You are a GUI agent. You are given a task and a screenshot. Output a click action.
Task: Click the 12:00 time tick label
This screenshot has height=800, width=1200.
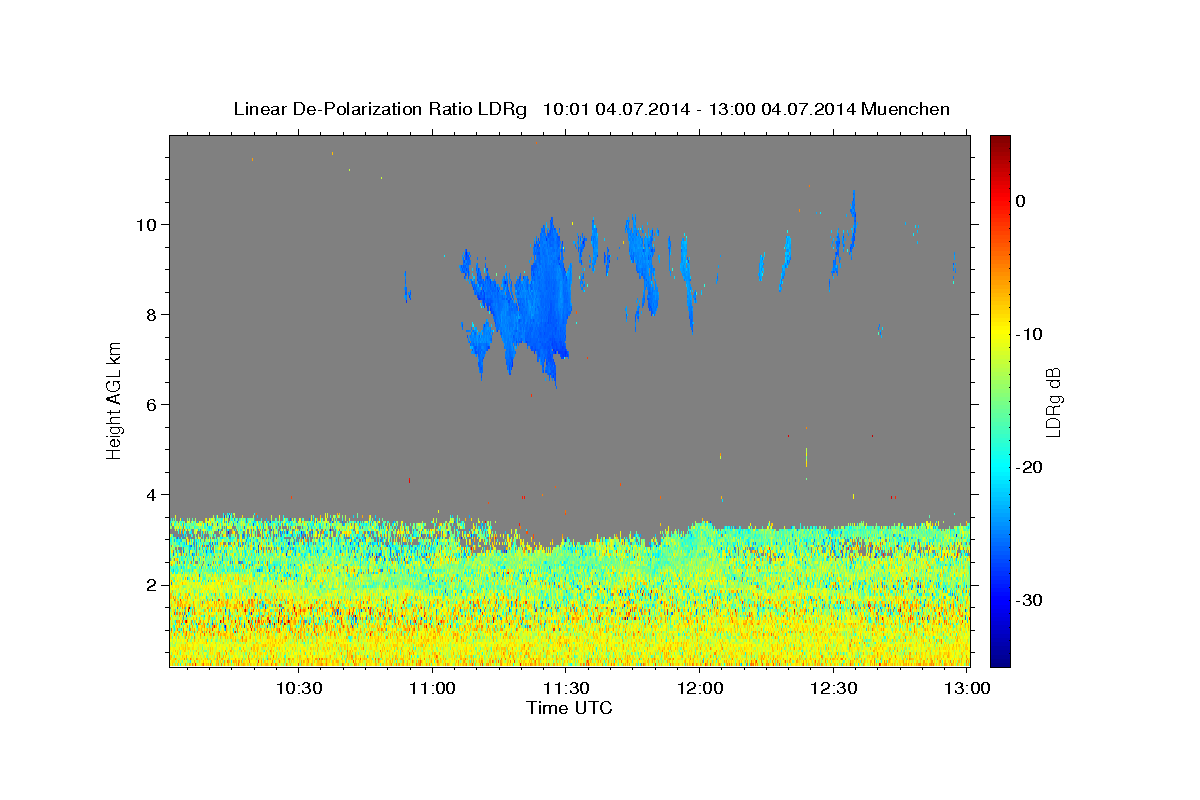(700, 688)
